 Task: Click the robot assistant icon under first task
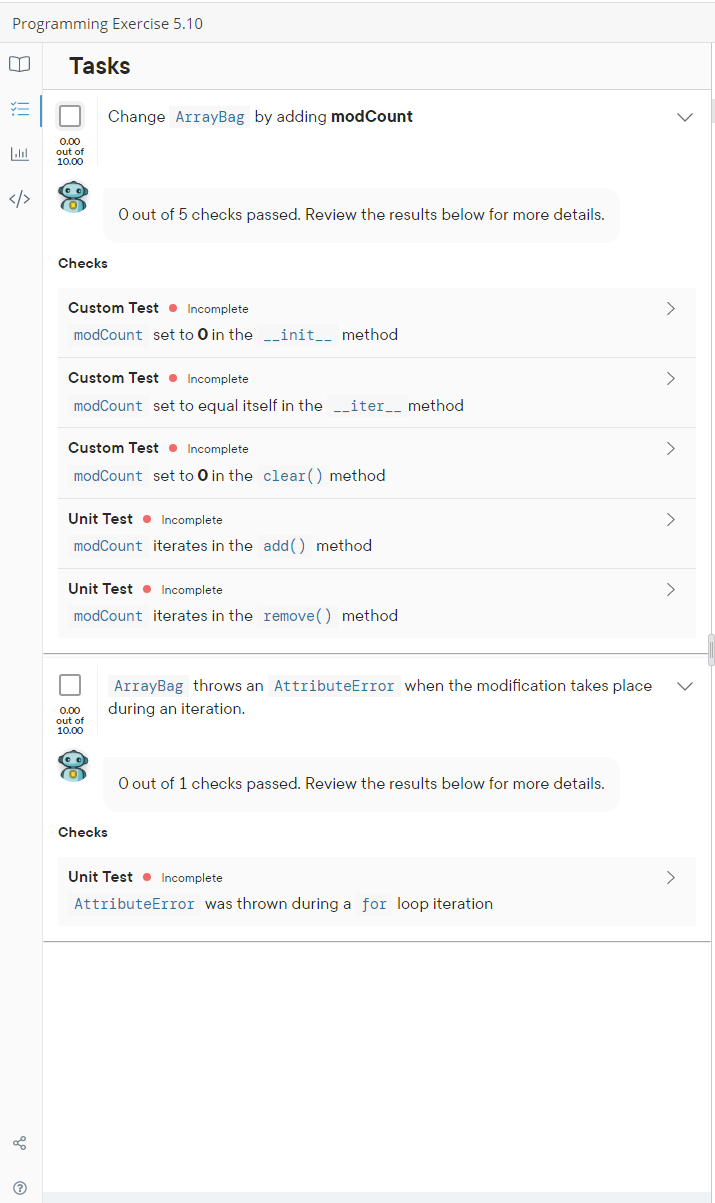pyautogui.click(x=72, y=197)
